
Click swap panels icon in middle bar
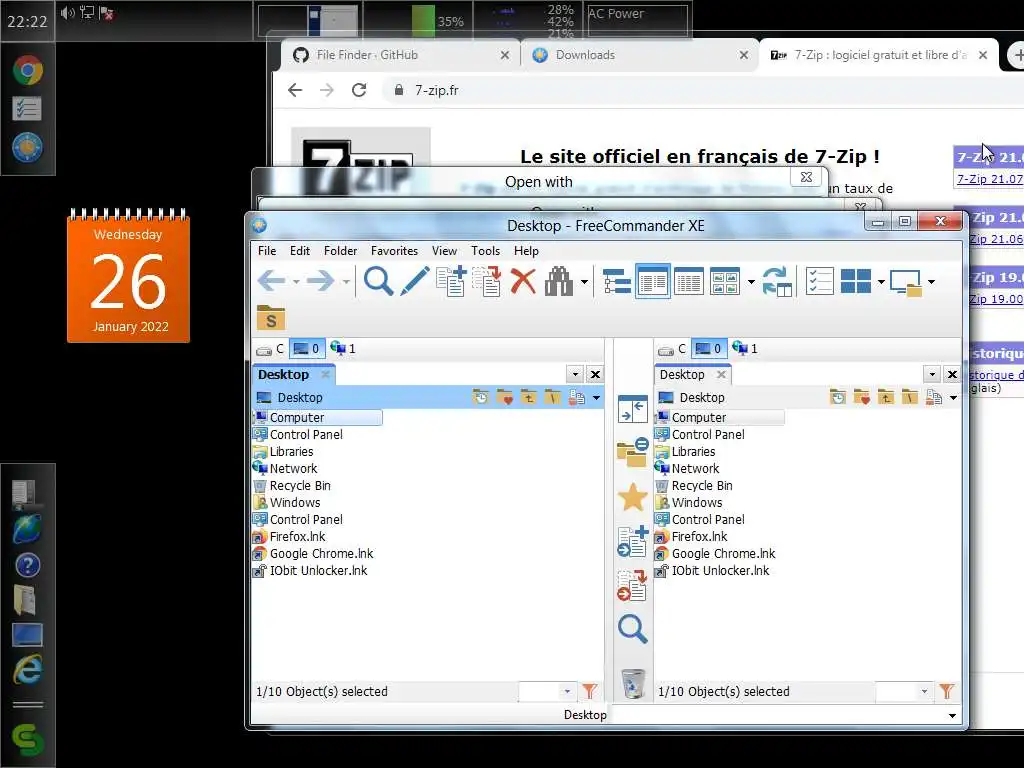click(632, 409)
